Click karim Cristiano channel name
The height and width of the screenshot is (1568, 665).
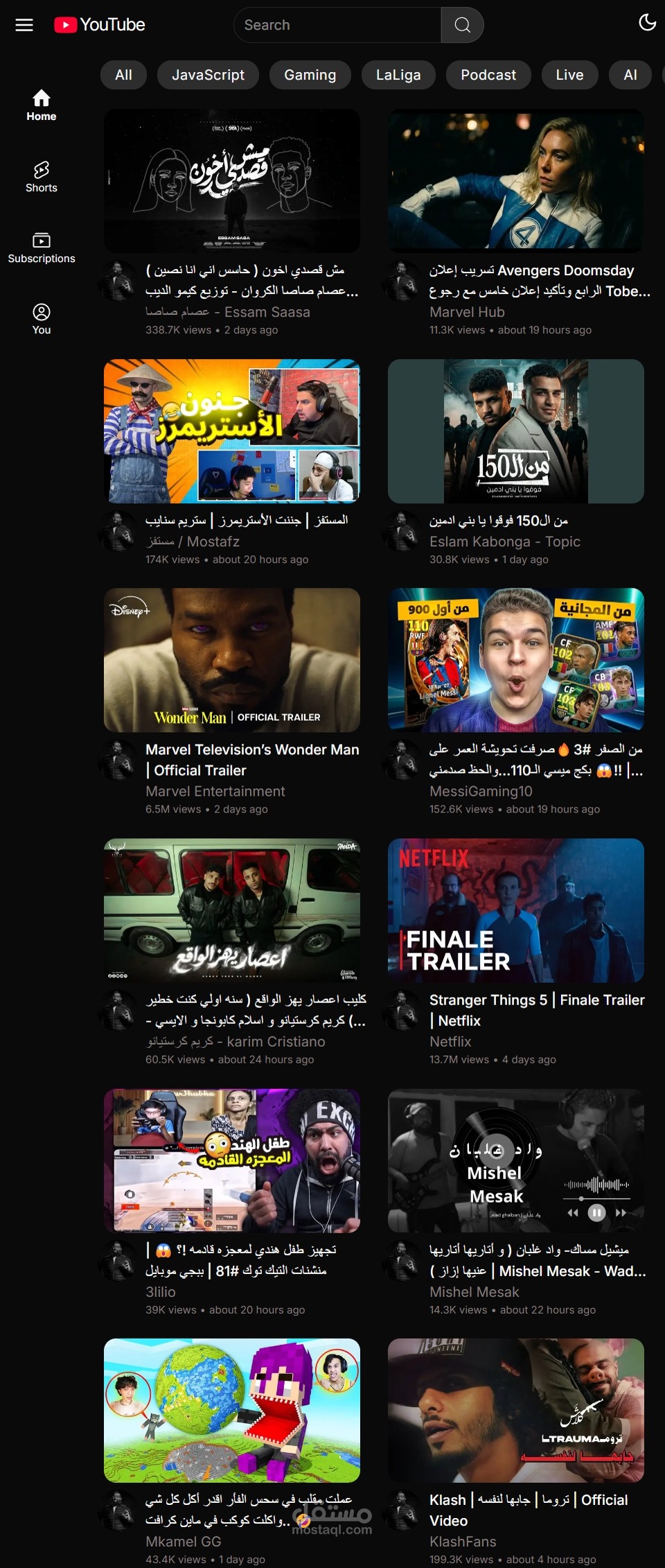coord(236,1041)
